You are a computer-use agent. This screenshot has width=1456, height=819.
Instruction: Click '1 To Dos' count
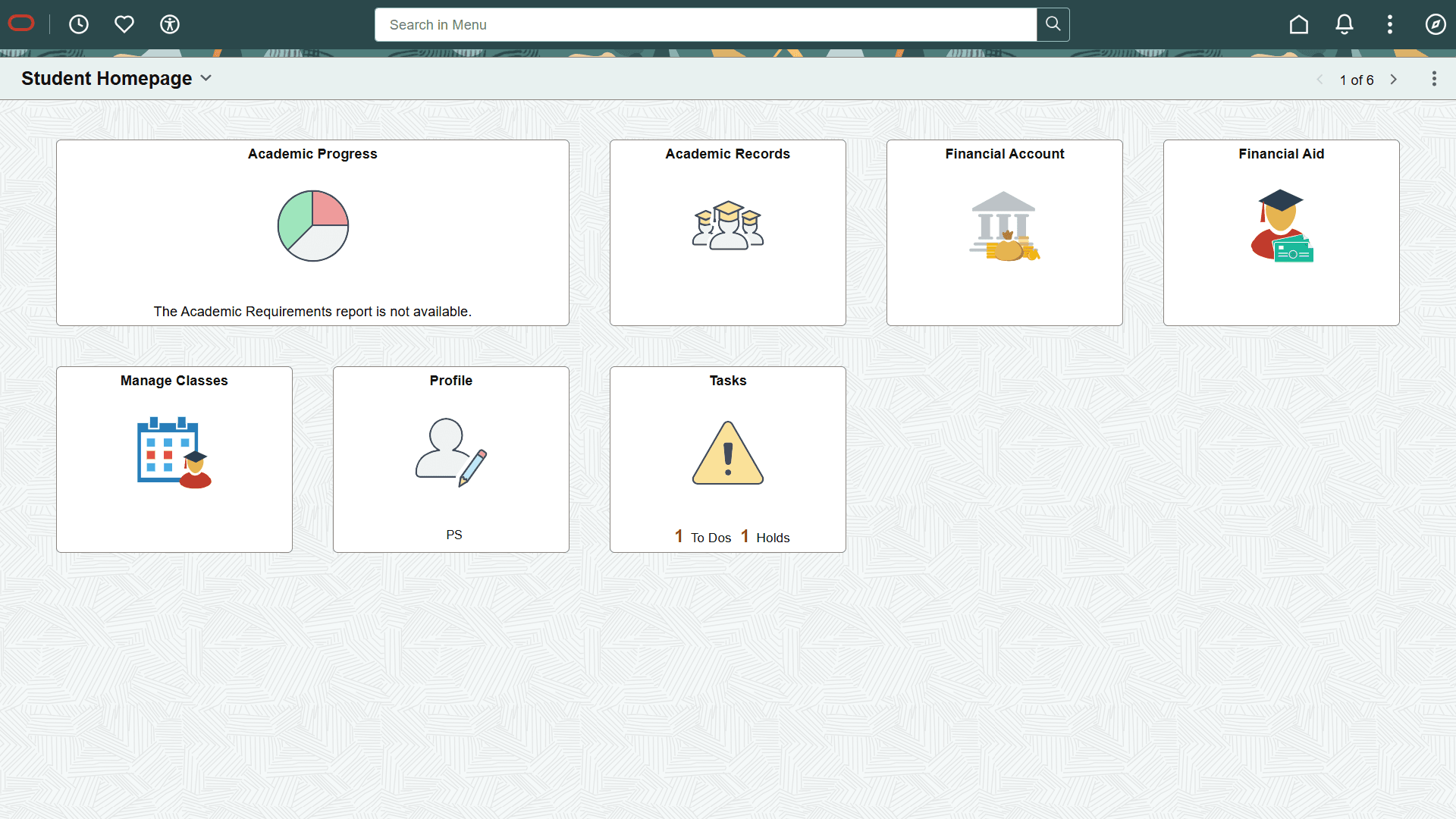pyautogui.click(x=703, y=537)
